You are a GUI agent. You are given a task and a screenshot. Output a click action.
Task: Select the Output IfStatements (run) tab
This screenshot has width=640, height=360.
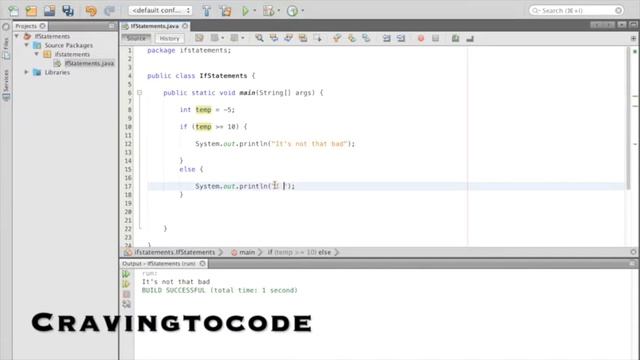click(159, 264)
